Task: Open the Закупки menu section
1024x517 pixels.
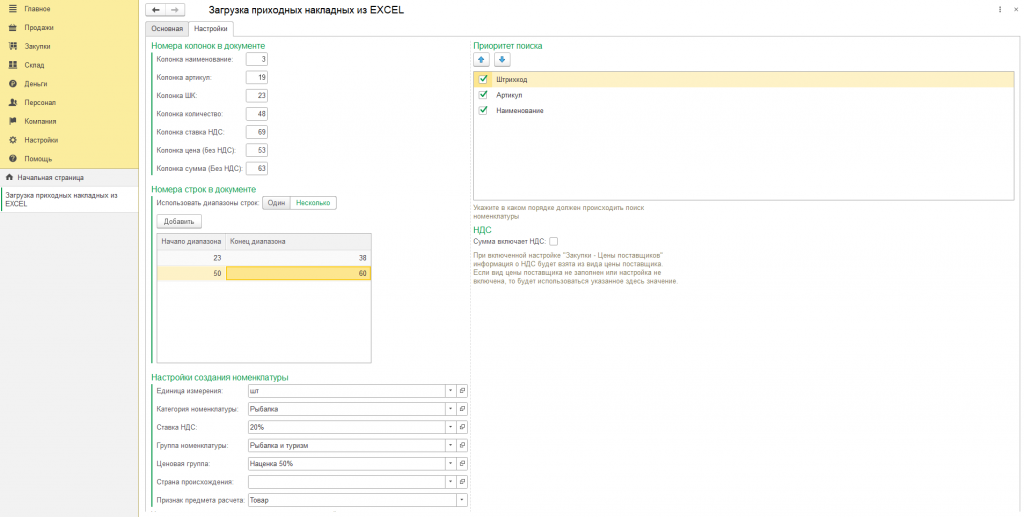Action: [x=38, y=47]
